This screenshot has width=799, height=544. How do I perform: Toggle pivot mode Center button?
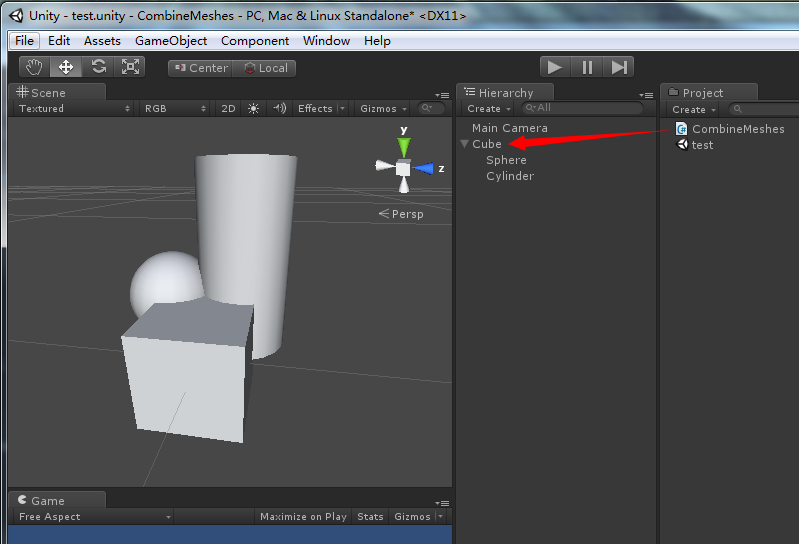pos(201,68)
